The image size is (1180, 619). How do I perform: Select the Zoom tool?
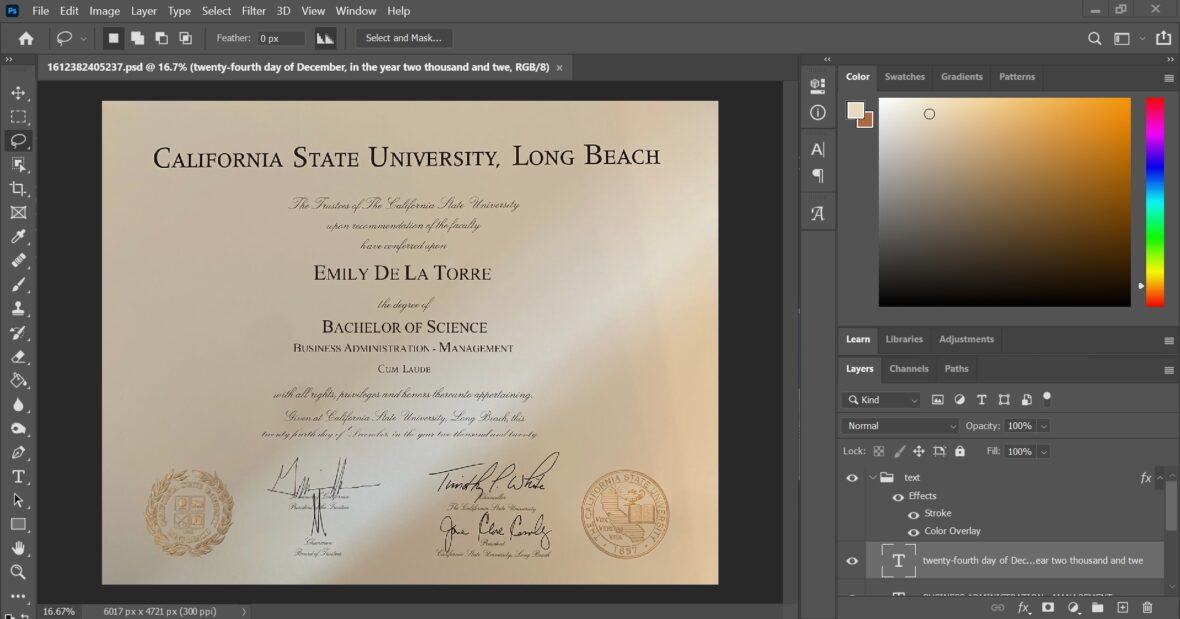pyautogui.click(x=18, y=572)
